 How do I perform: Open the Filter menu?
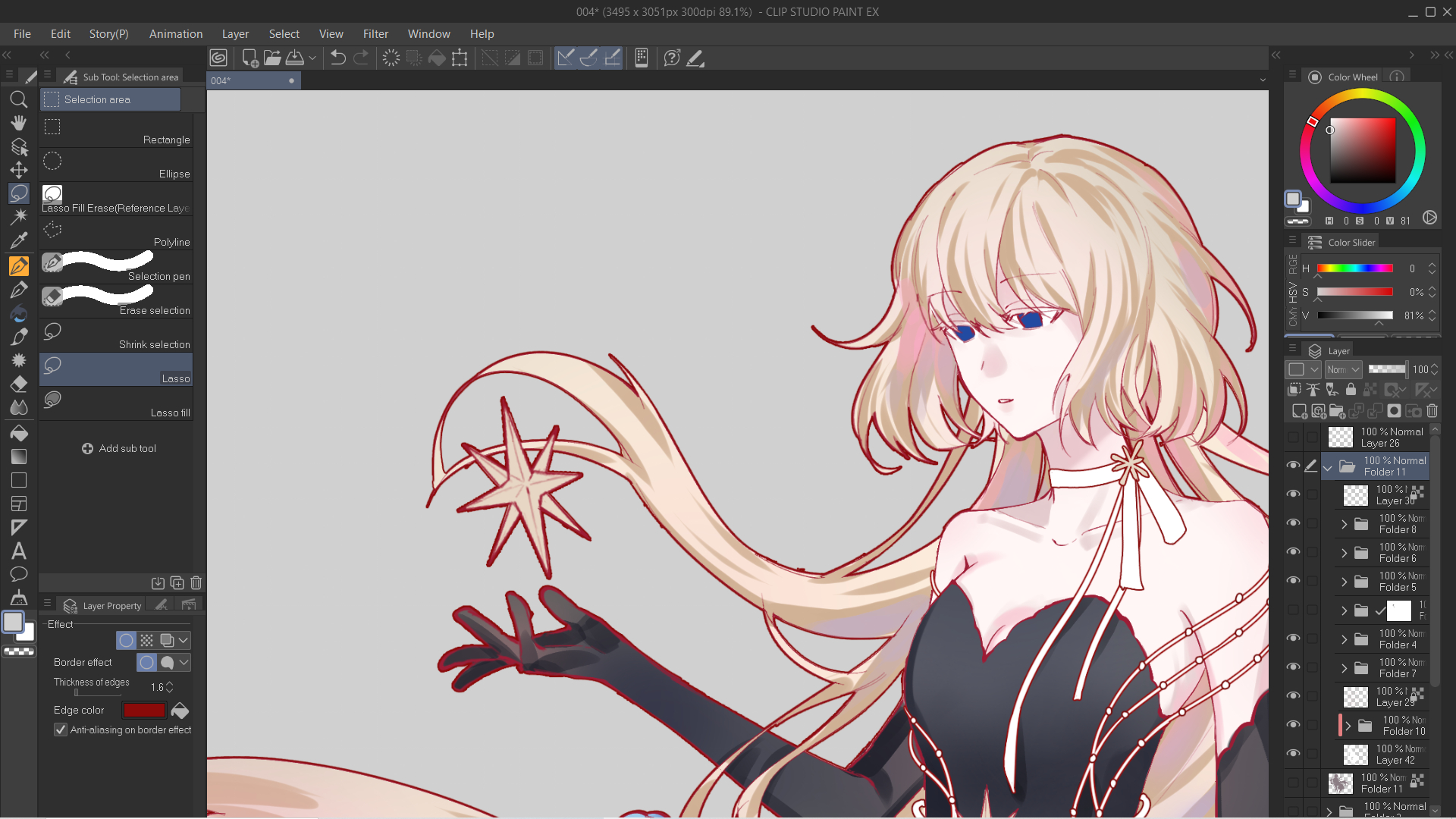click(x=375, y=34)
